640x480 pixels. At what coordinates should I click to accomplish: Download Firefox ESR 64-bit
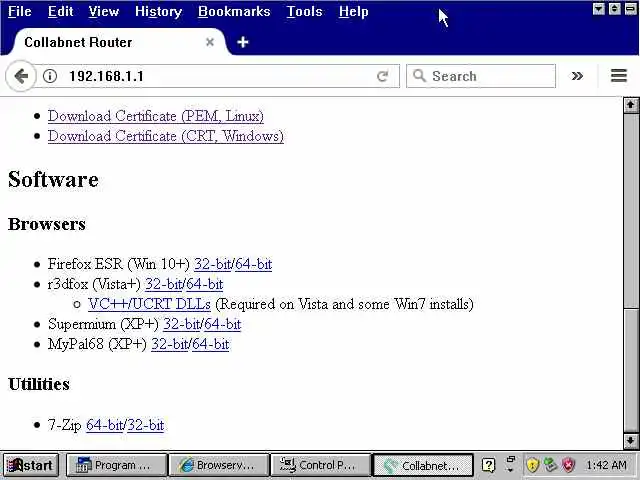click(253, 264)
